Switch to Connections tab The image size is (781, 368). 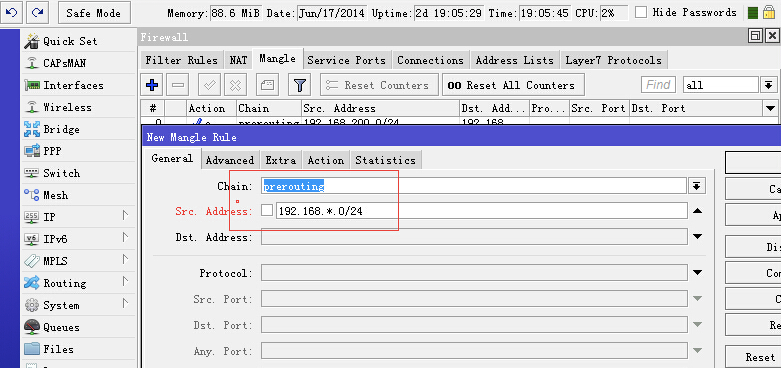tap(430, 60)
